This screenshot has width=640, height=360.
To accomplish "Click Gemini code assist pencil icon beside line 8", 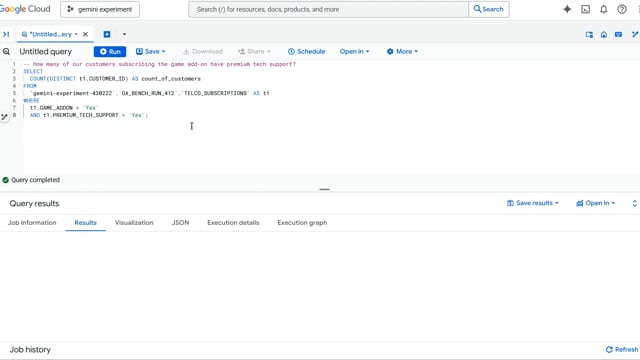I will [4, 117].
